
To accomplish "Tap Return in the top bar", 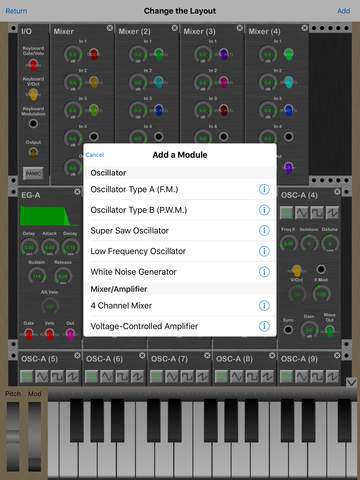I will coord(16,11).
